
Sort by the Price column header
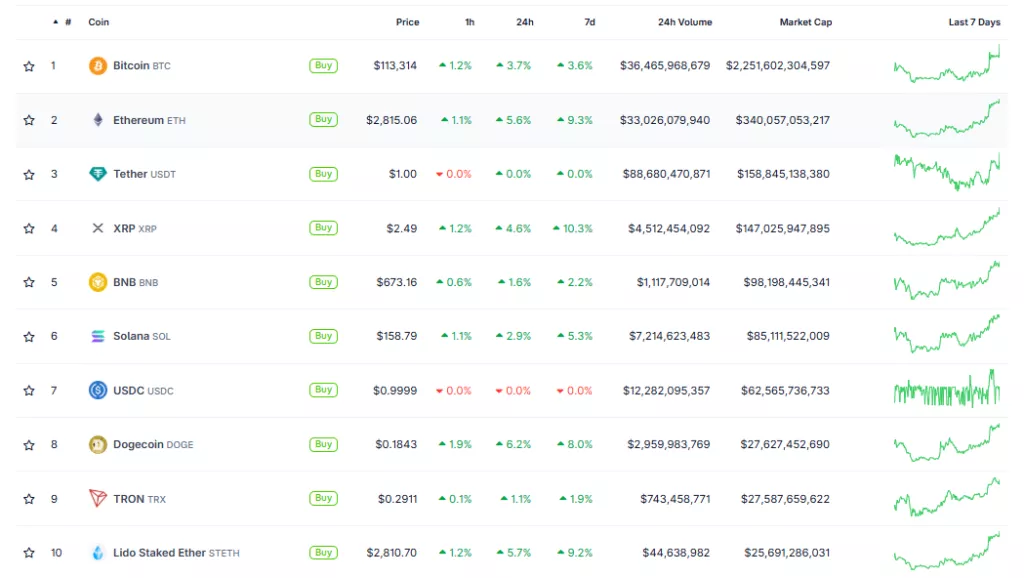(407, 22)
